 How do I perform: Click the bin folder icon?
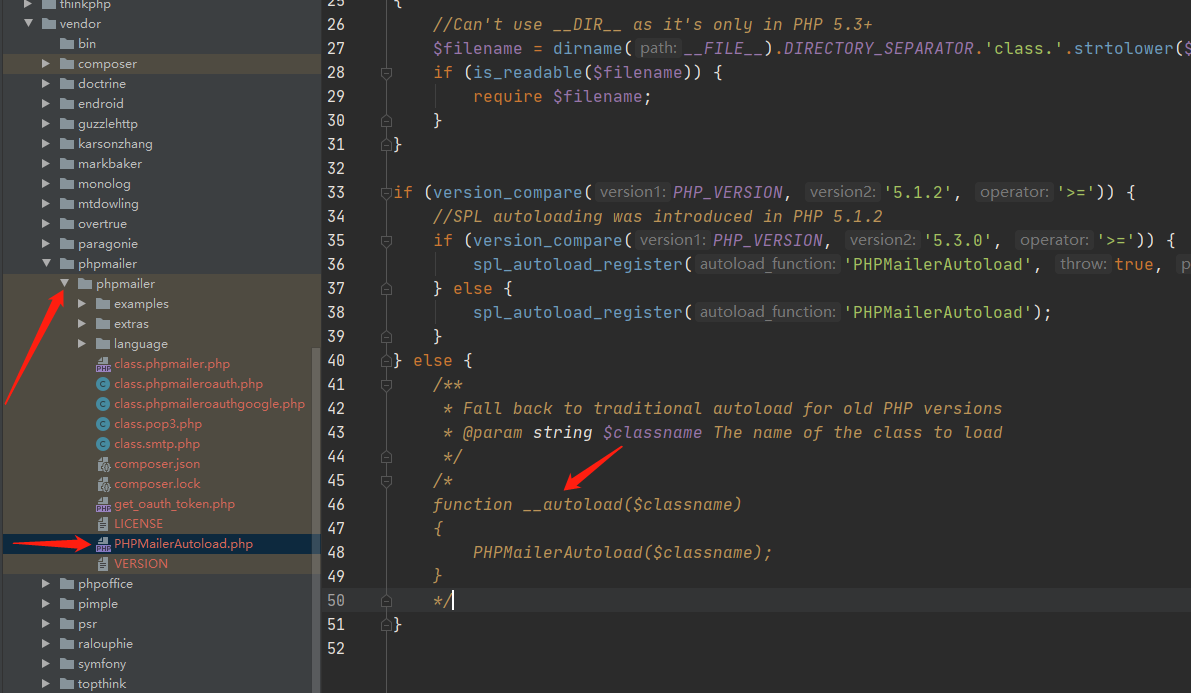click(67, 44)
